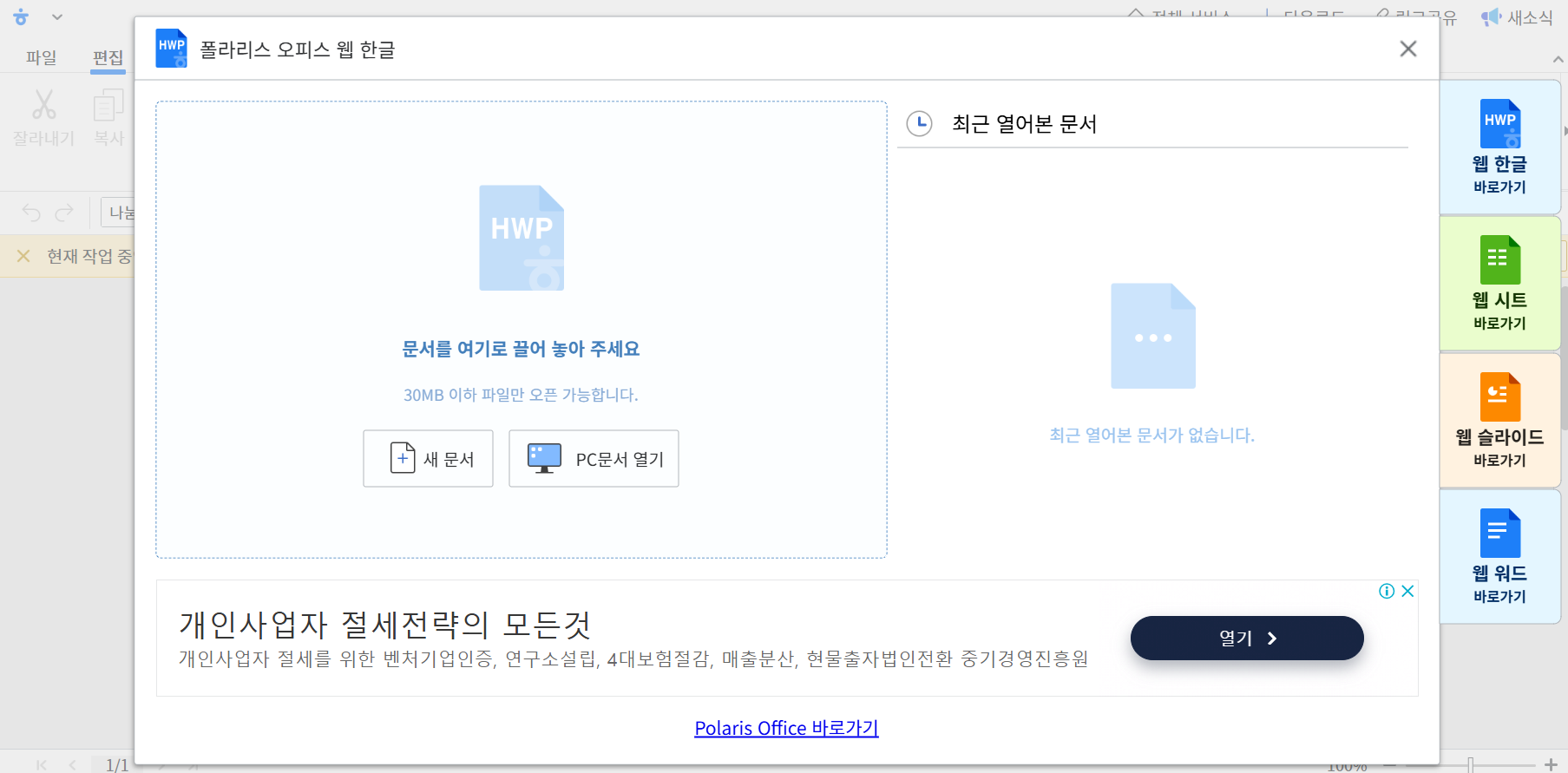Dismiss the 현재 작업 중 notice with X
Screen dimensions: 1568x773
coord(23,256)
